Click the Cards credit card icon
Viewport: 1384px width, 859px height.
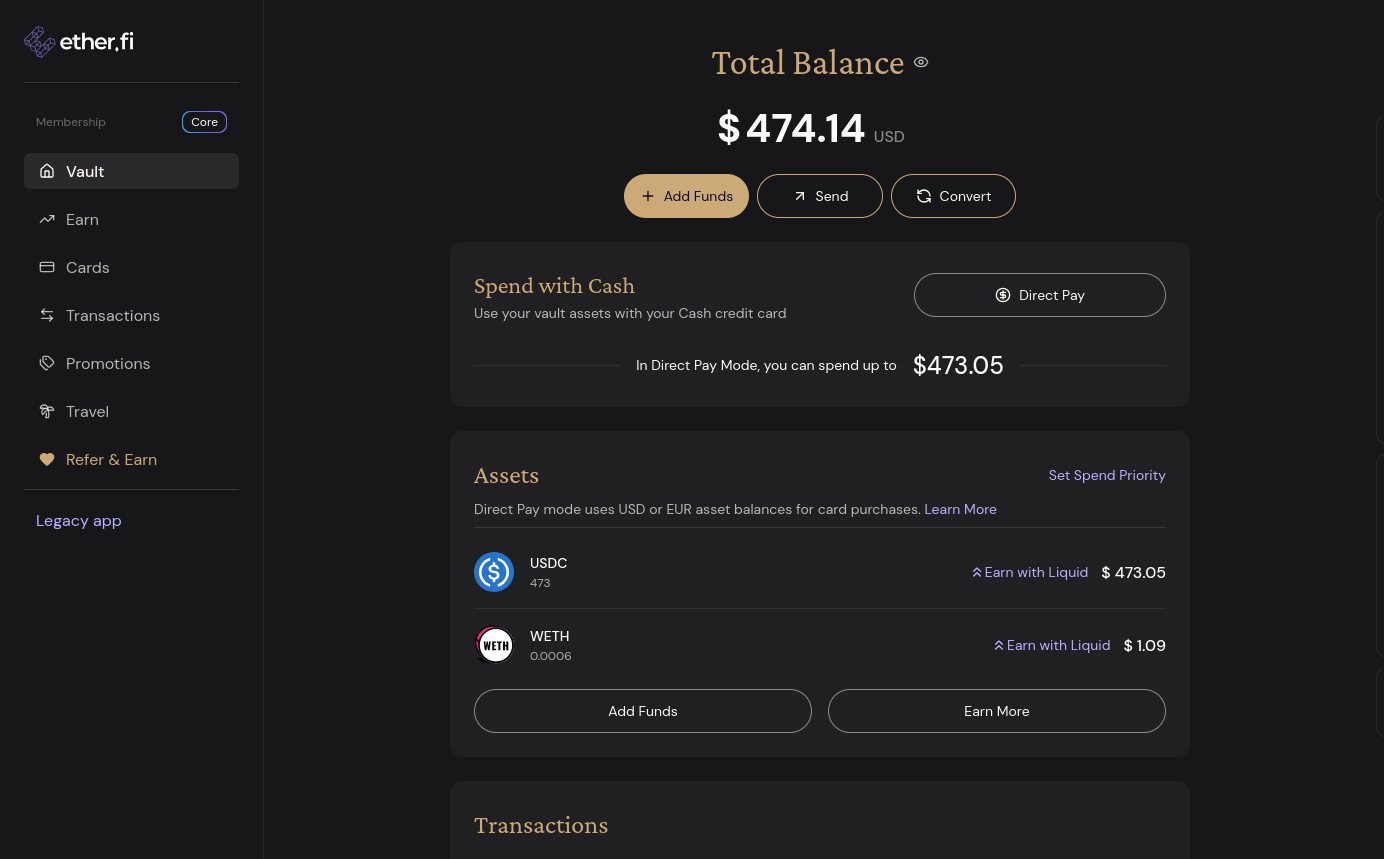click(47, 267)
